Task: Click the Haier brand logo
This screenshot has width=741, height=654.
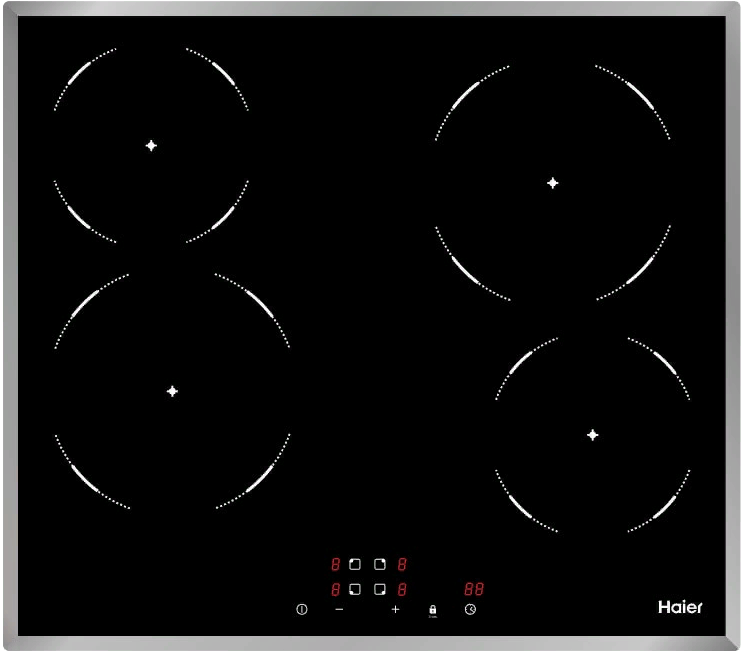Action: click(679, 608)
